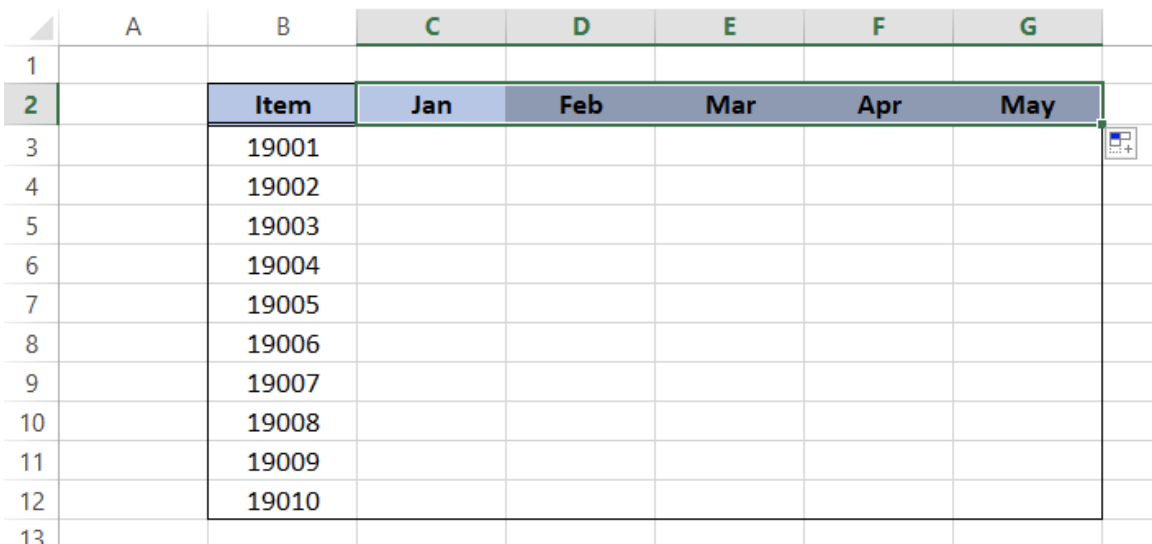
Task: Click the Item header cell
Action: click(283, 104)
